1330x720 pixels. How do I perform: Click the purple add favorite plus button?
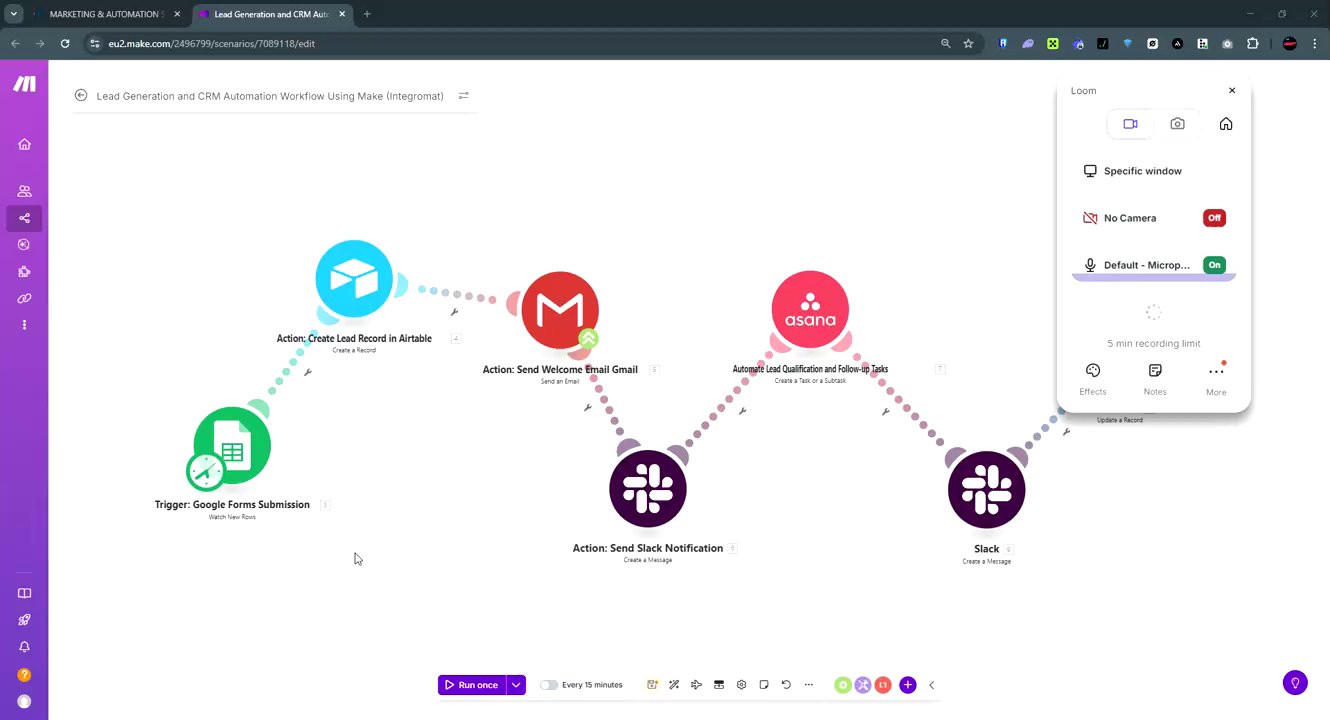[x=907, y=685]
